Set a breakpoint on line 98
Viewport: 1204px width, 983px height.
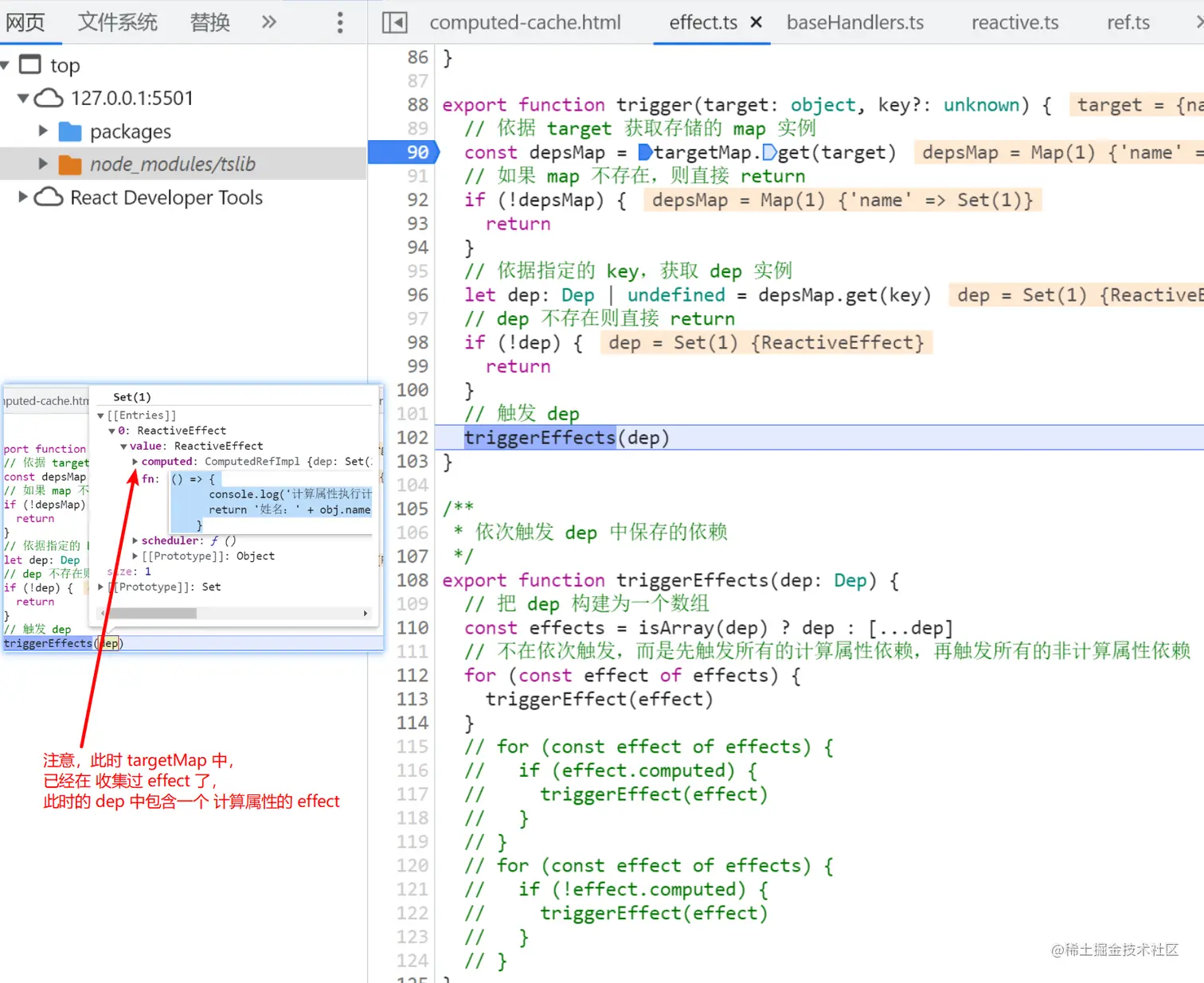(417, 342)
